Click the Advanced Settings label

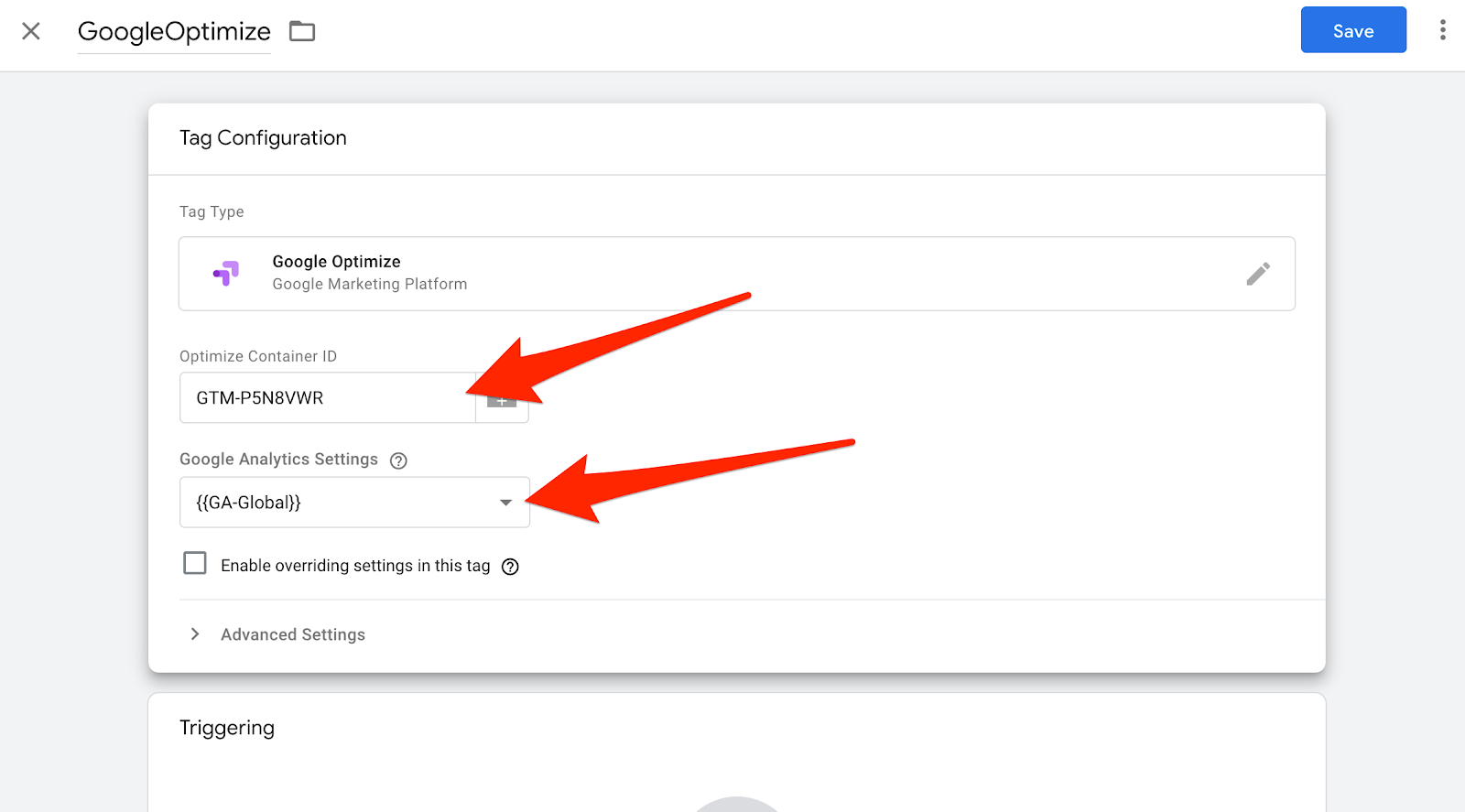point(293,634)
